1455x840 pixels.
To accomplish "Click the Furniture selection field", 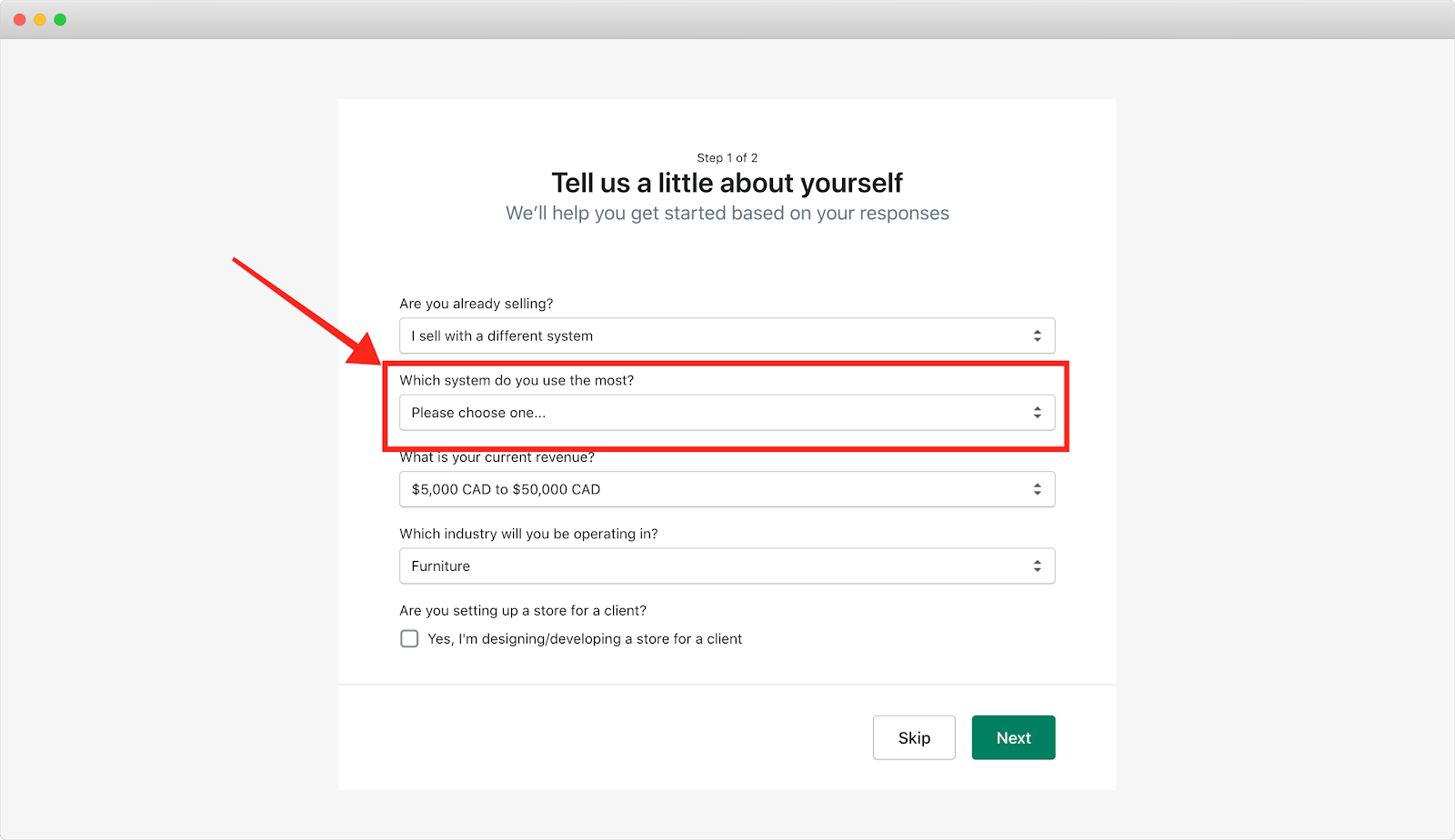I will click(x=637, y=565).
